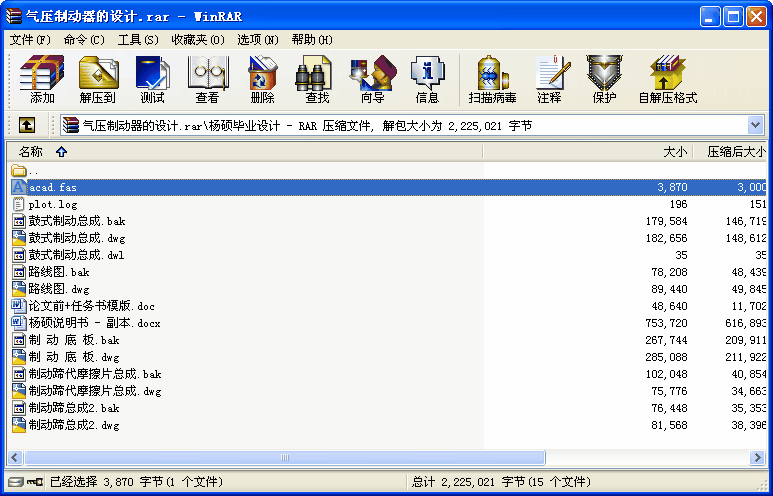Open the 收藏夹(O) menu
This screenshot has width=773, height=496.
tap(197, 39)
